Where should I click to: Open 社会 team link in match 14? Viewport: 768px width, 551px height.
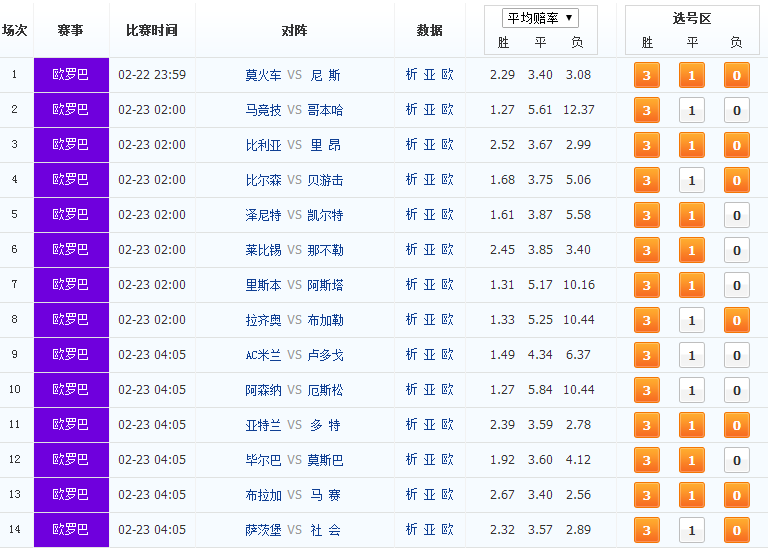325,530
